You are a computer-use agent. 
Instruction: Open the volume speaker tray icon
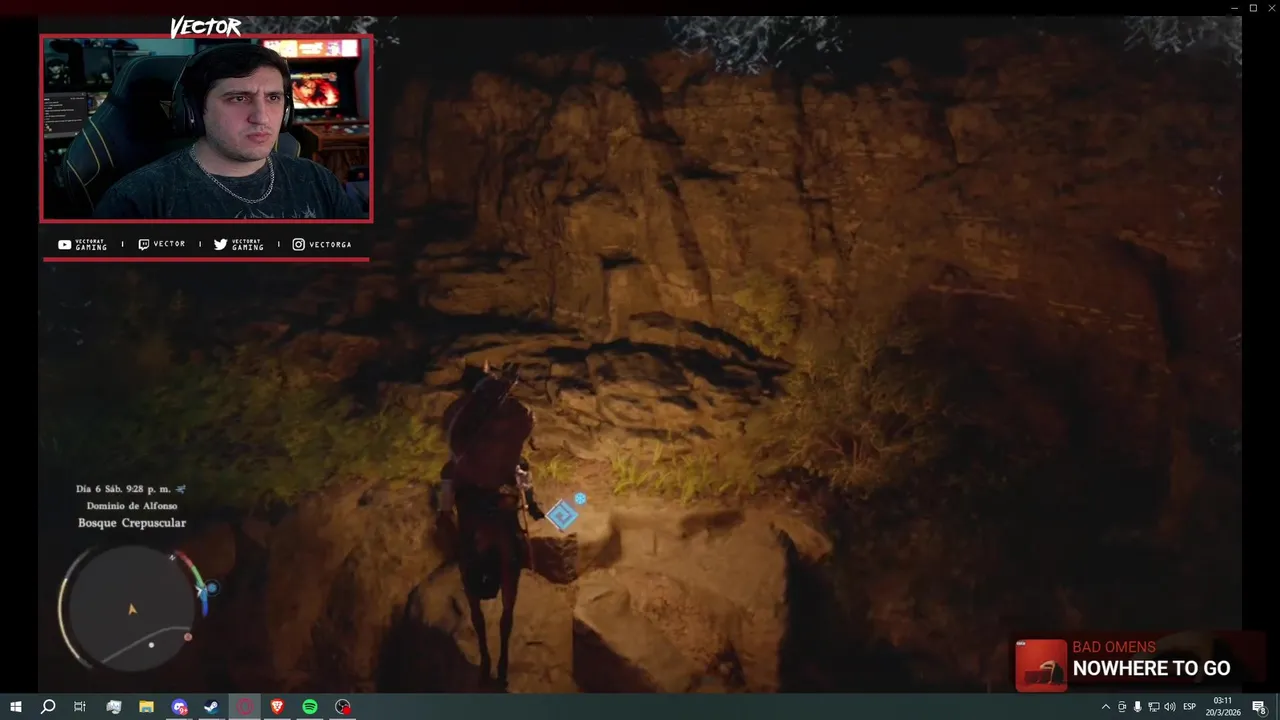click(x=1169, y=707)
